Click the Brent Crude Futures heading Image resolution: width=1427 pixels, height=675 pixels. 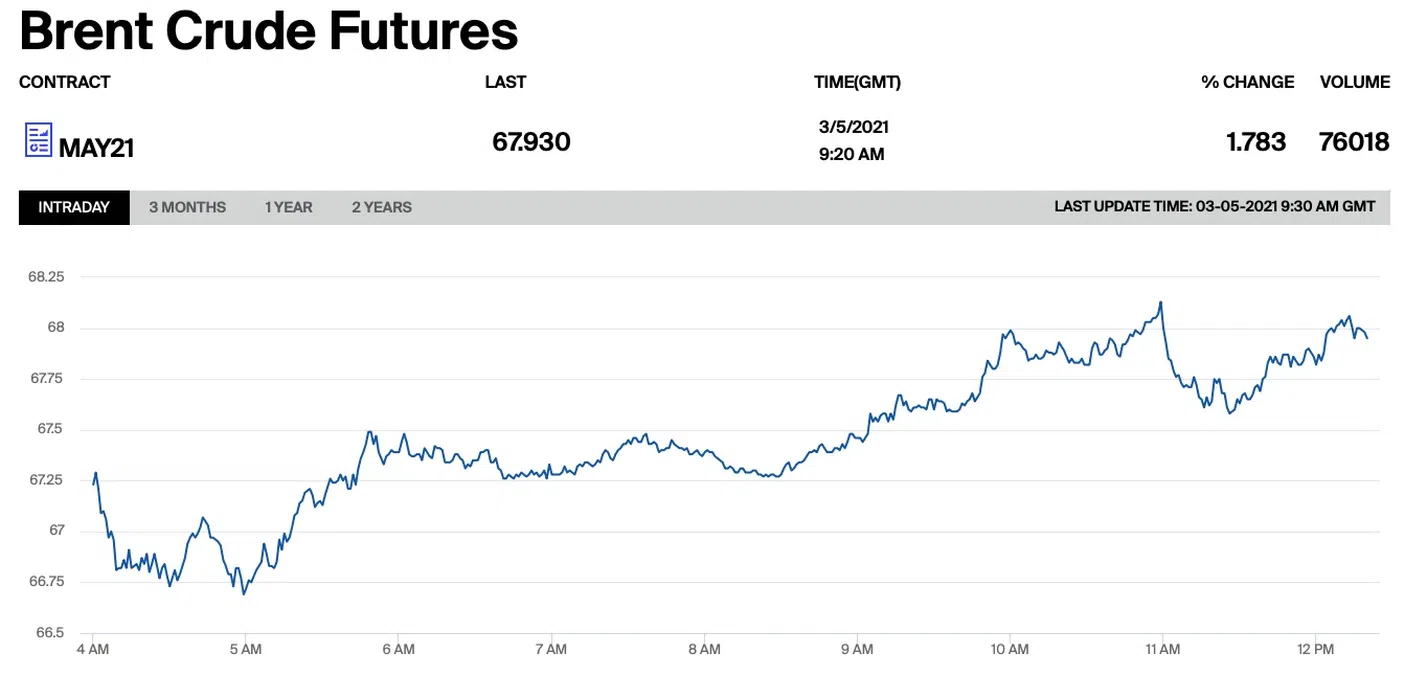pyautogui.click(x=268, y=31)
